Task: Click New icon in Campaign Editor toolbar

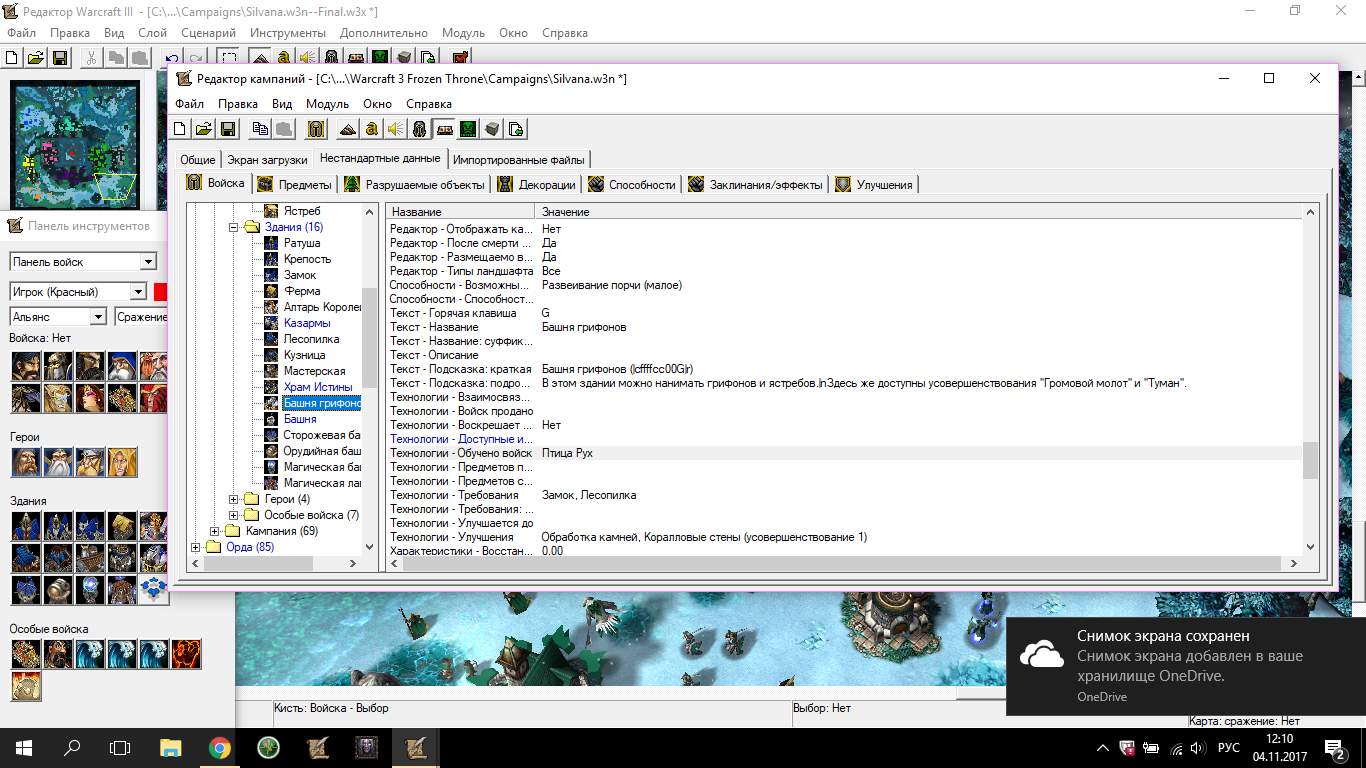Action: click(180, 128)
